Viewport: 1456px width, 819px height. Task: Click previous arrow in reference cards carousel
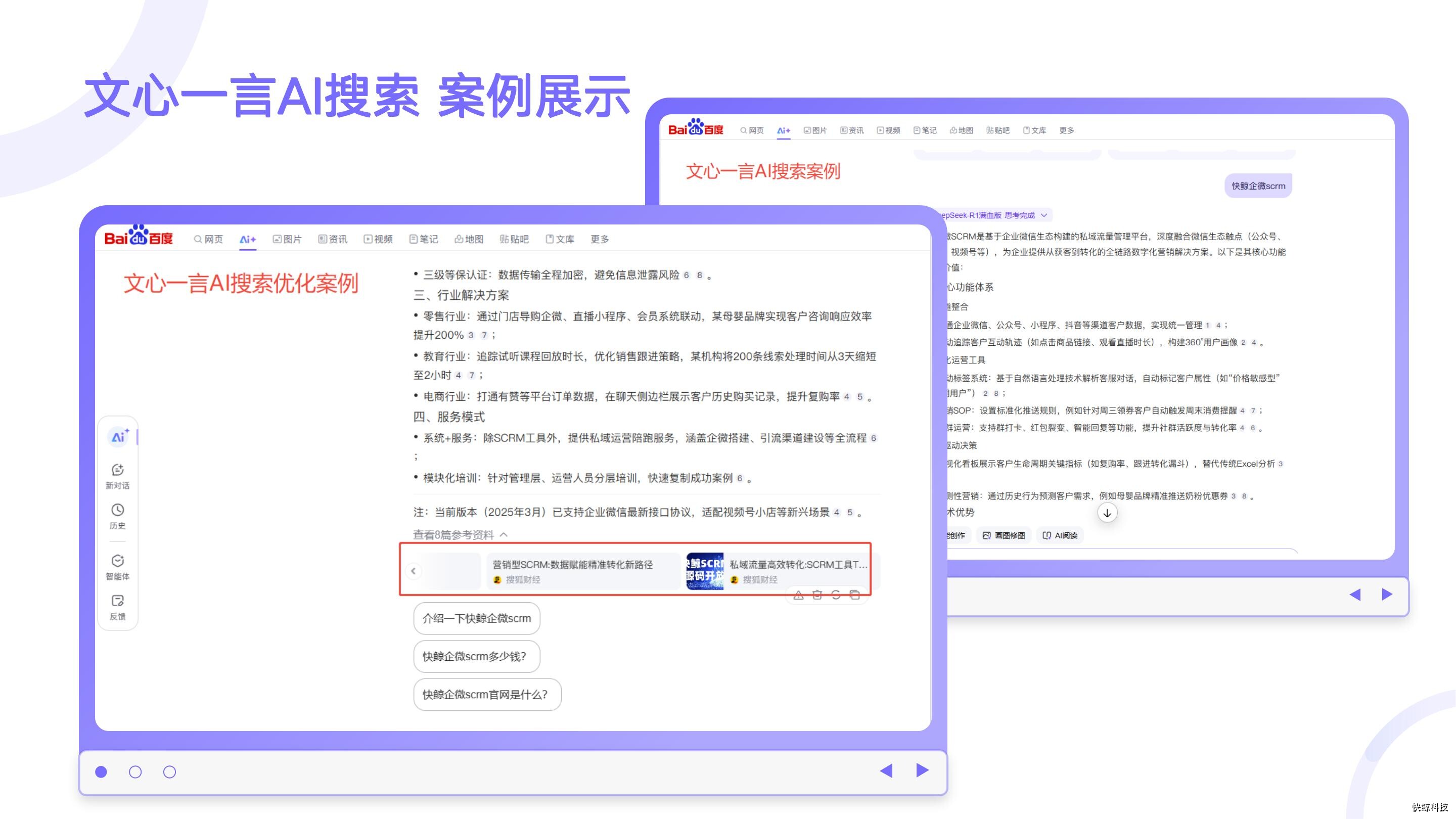[413, 571]
